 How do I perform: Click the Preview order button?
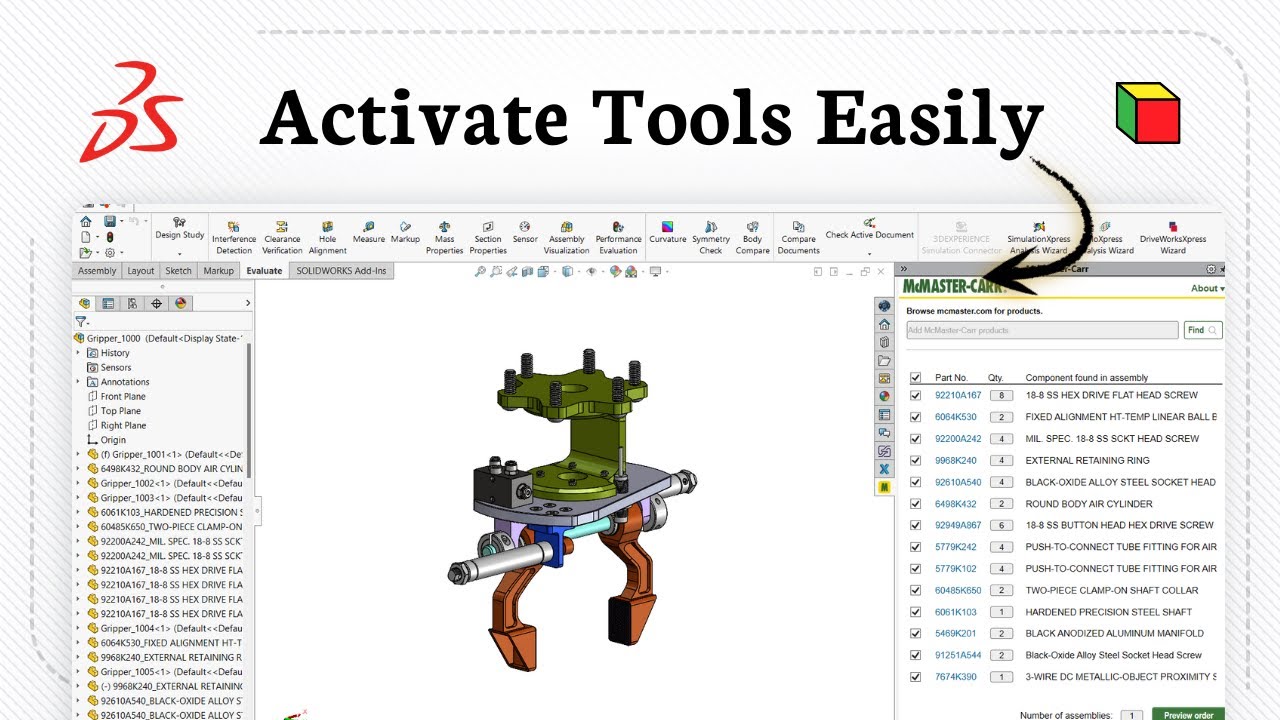(1188, 715)
